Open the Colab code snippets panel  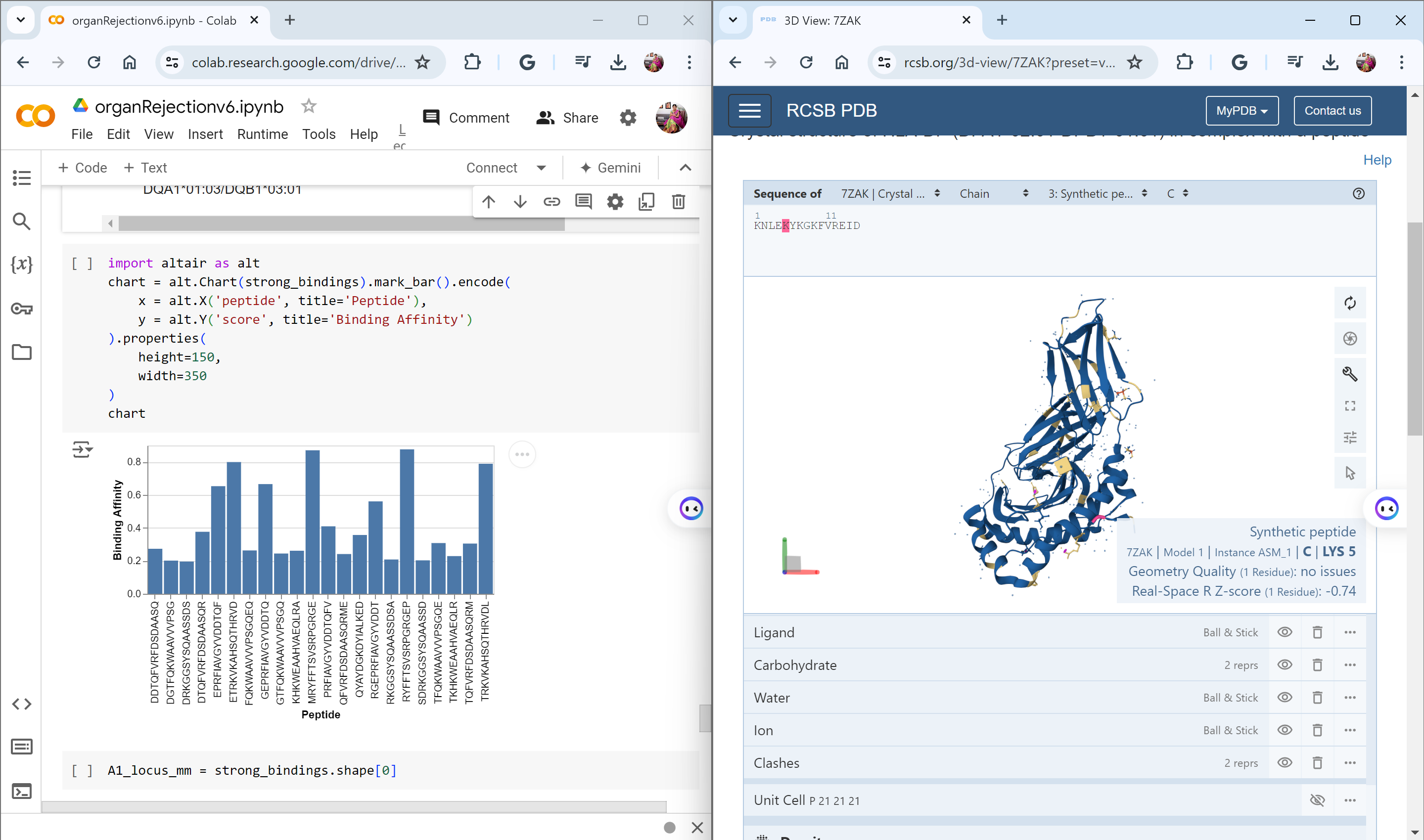21,704
